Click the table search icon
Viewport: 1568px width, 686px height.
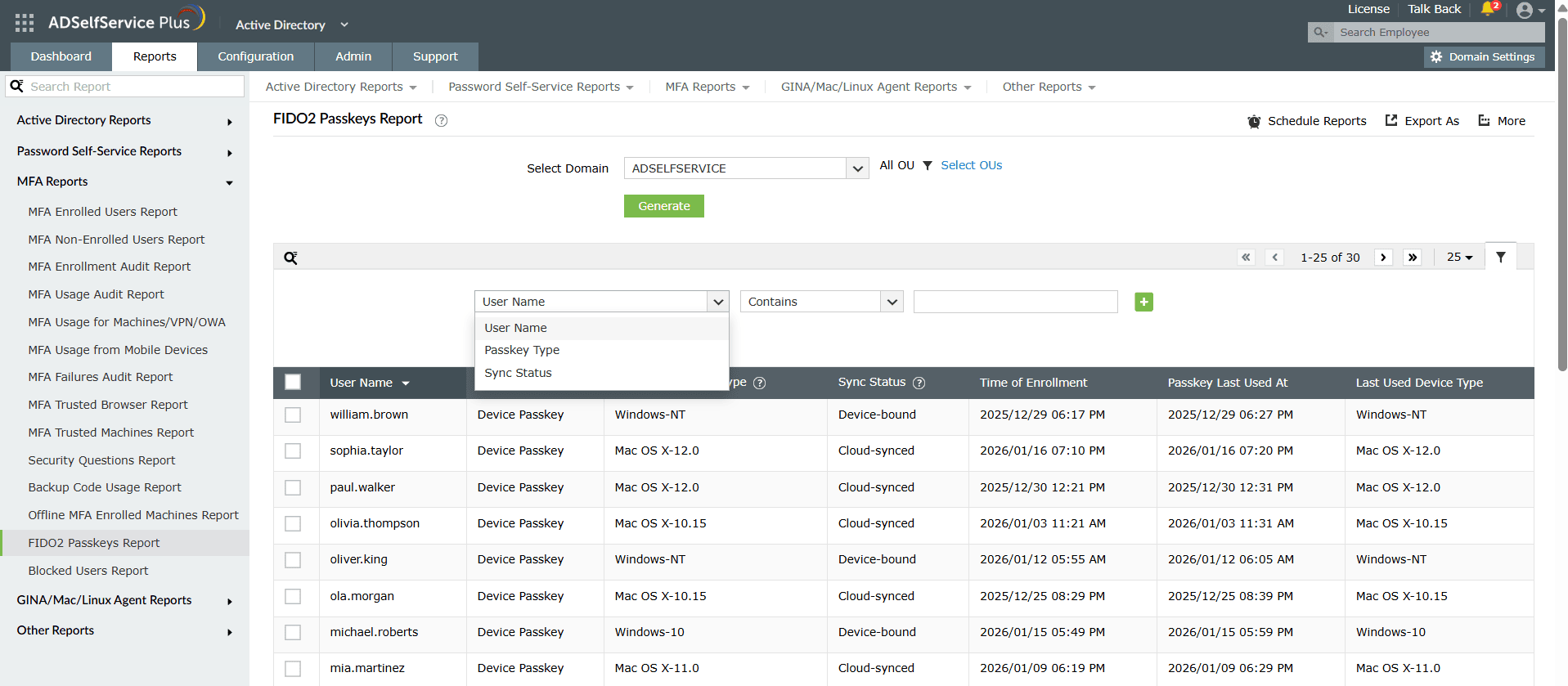click(x=290, y=258)
